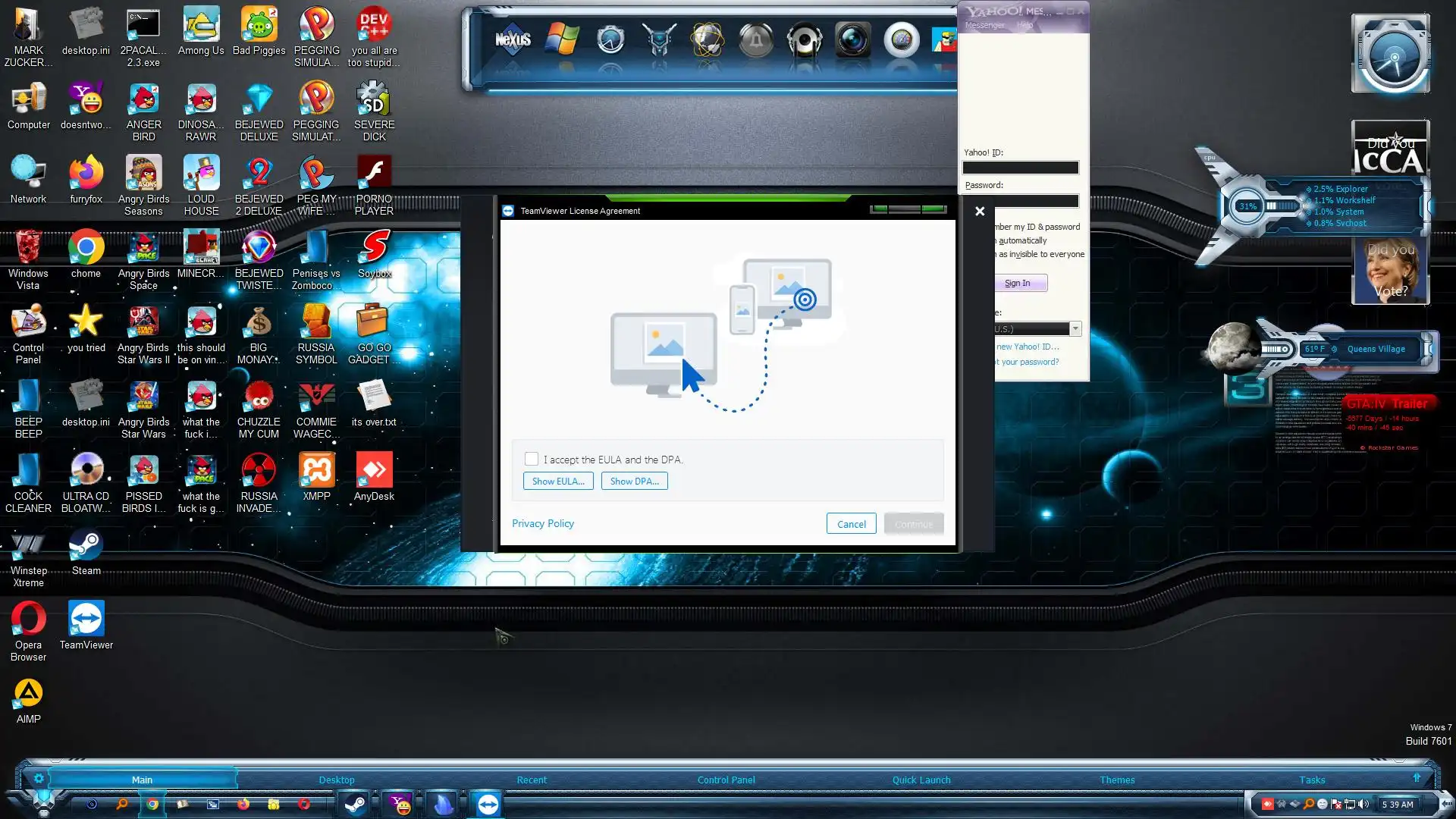The width and height of the screenshot is (1456, 819).
Task: Switch to the Control Panel tab
Action: tap(726, 780)
